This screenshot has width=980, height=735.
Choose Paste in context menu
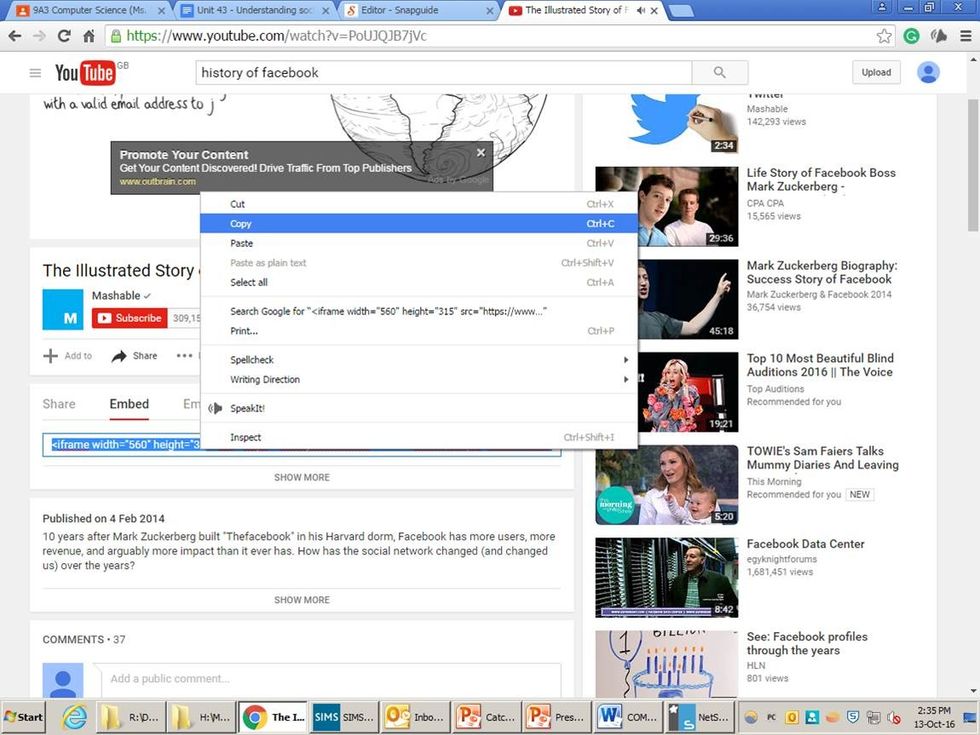click(419, 243)
